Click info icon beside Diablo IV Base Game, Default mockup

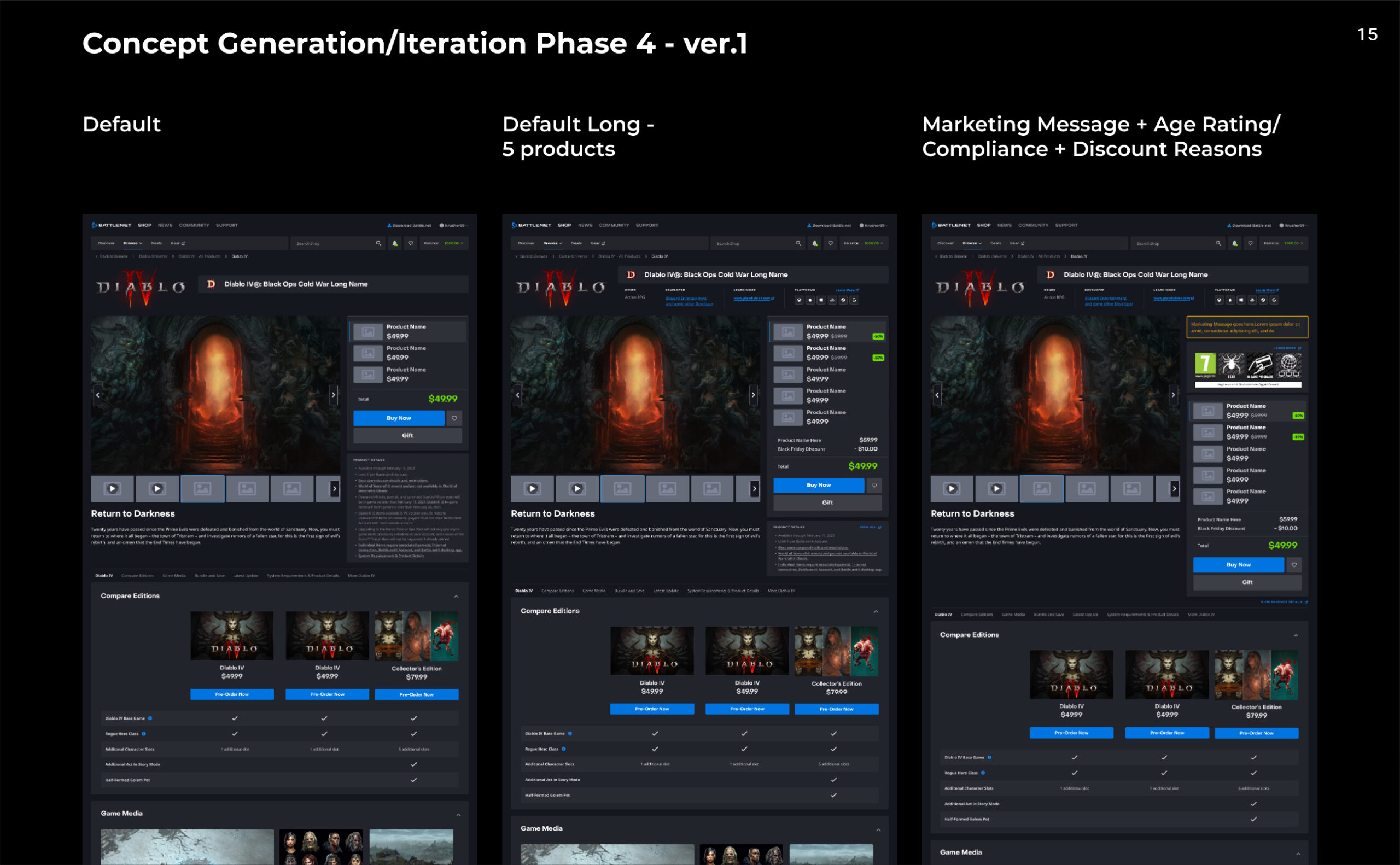[150, 718]
